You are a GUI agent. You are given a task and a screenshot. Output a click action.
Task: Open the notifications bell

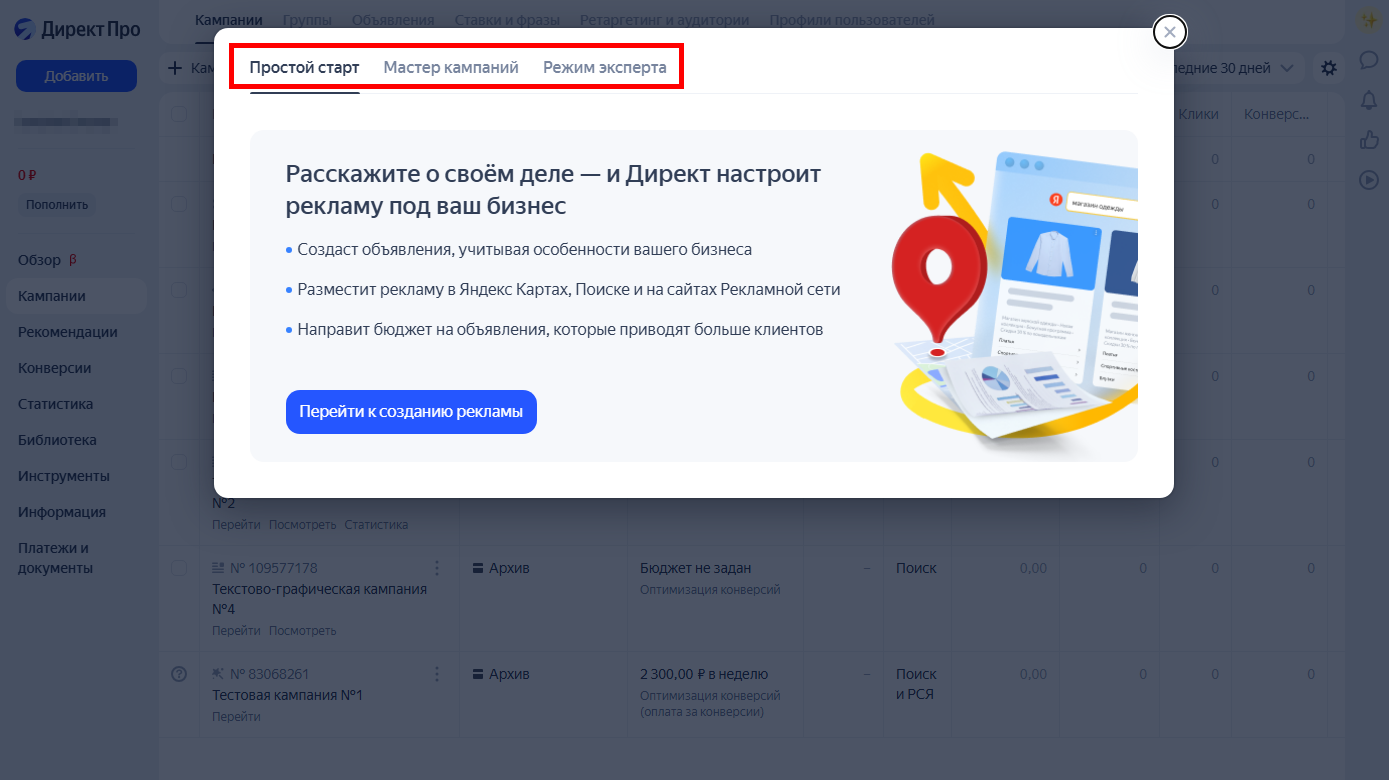pos(1368,100)
